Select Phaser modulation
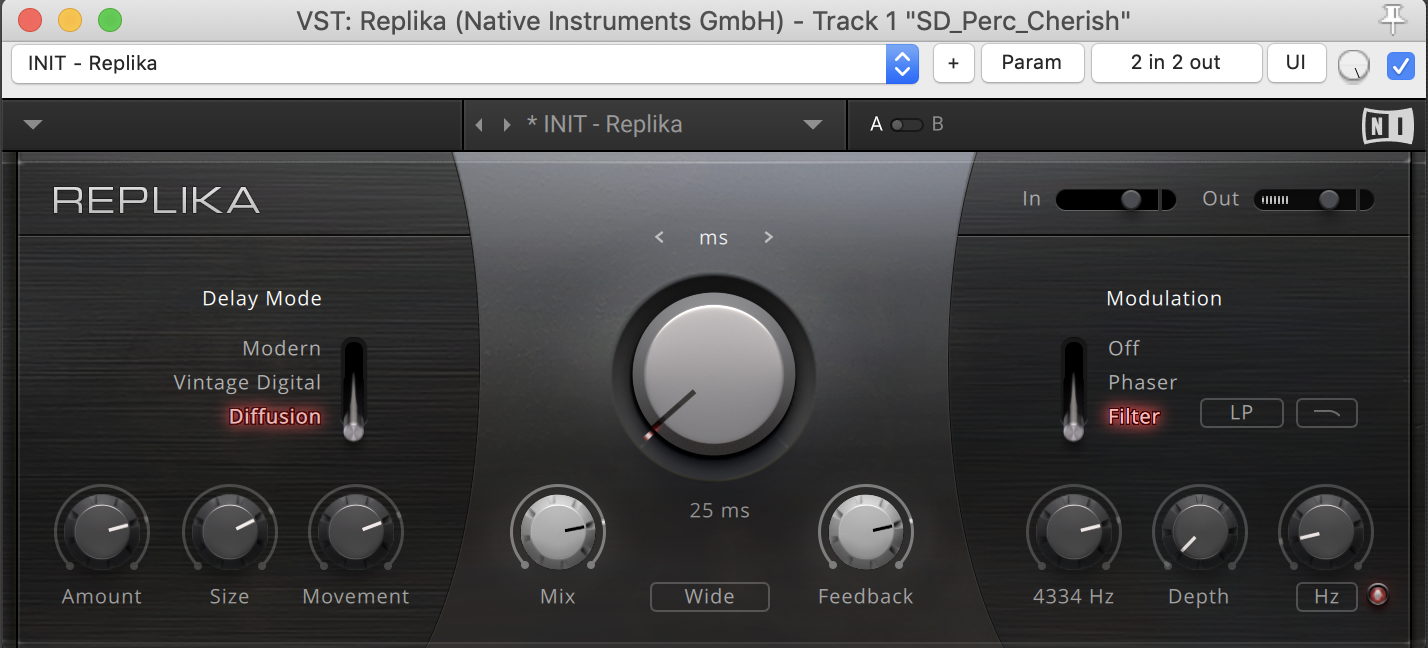 click(x=1143, y=382)
